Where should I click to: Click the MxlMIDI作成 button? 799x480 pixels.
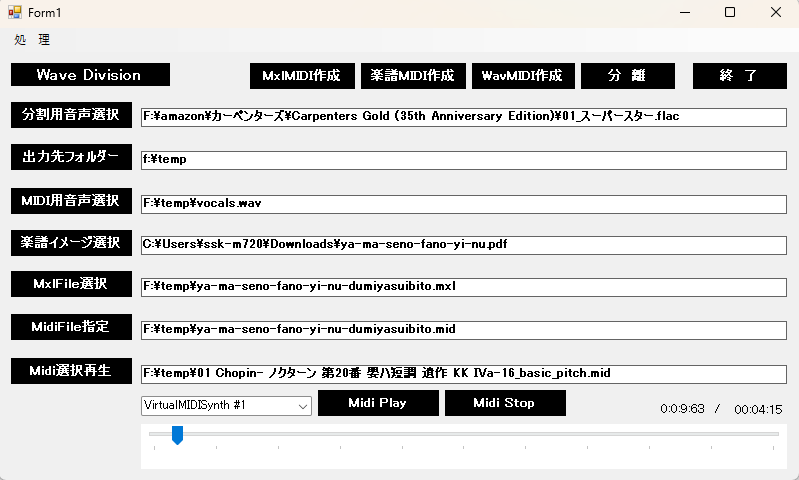[x=302, y=76]
